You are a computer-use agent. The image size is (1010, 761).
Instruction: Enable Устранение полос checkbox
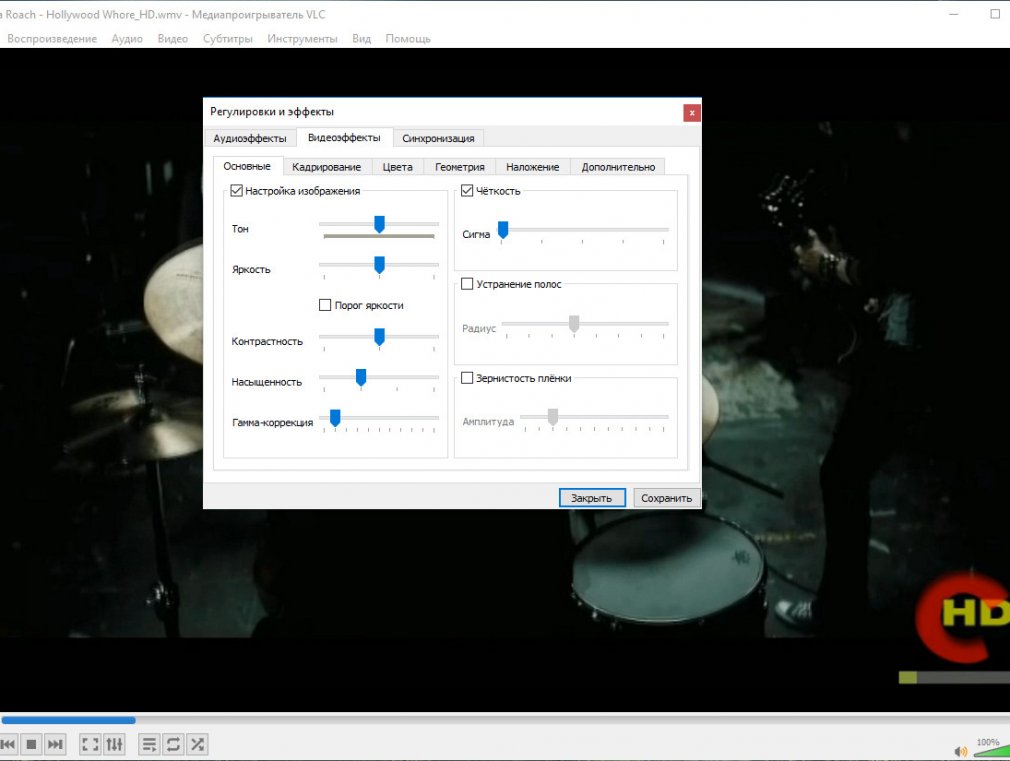(x=467, y=284)
